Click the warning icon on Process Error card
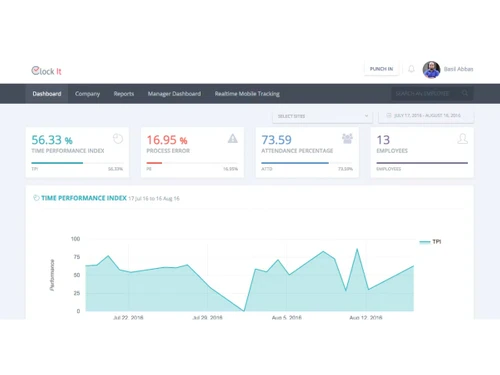 click(233, 138)
